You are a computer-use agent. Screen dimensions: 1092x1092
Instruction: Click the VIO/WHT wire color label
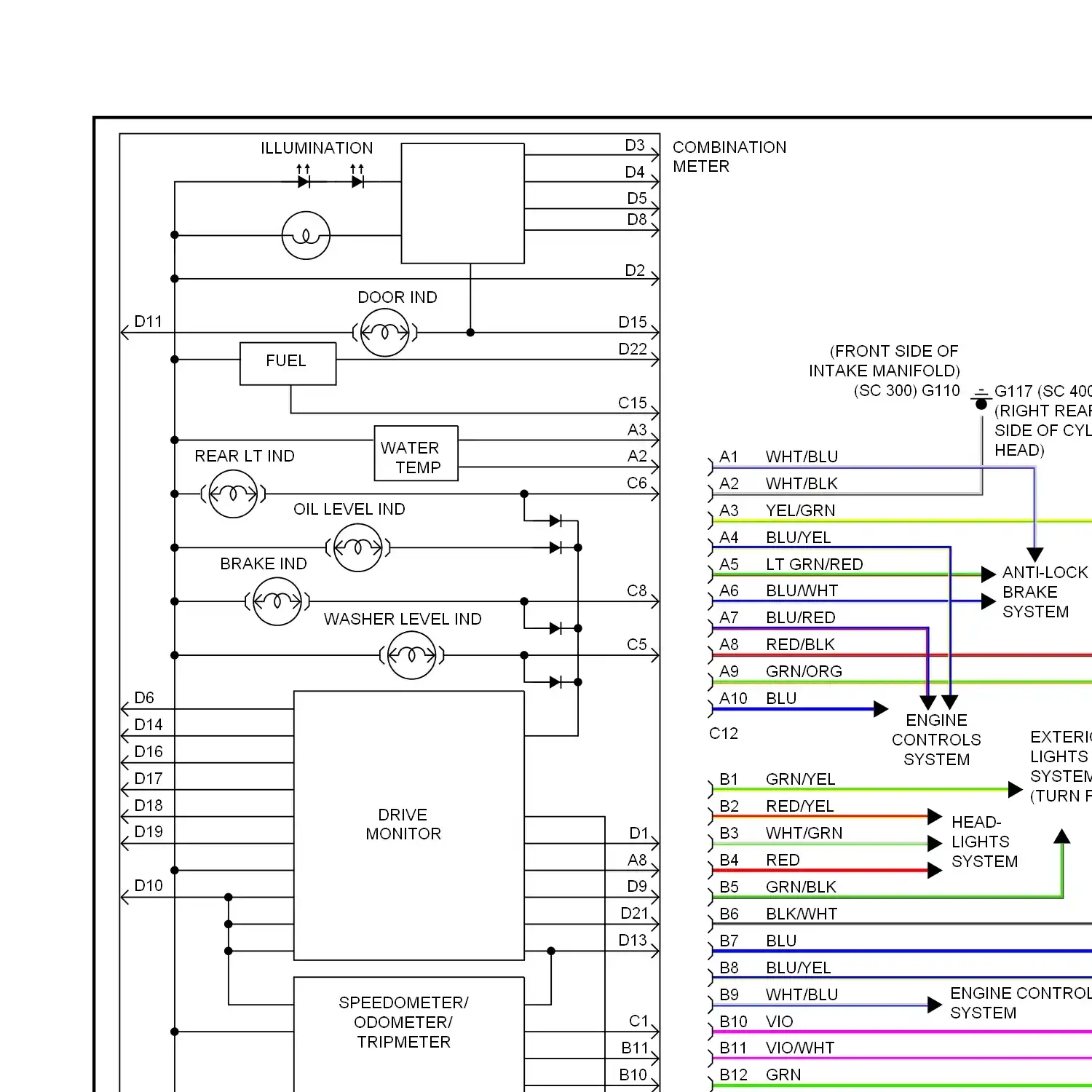point(800,1048)
